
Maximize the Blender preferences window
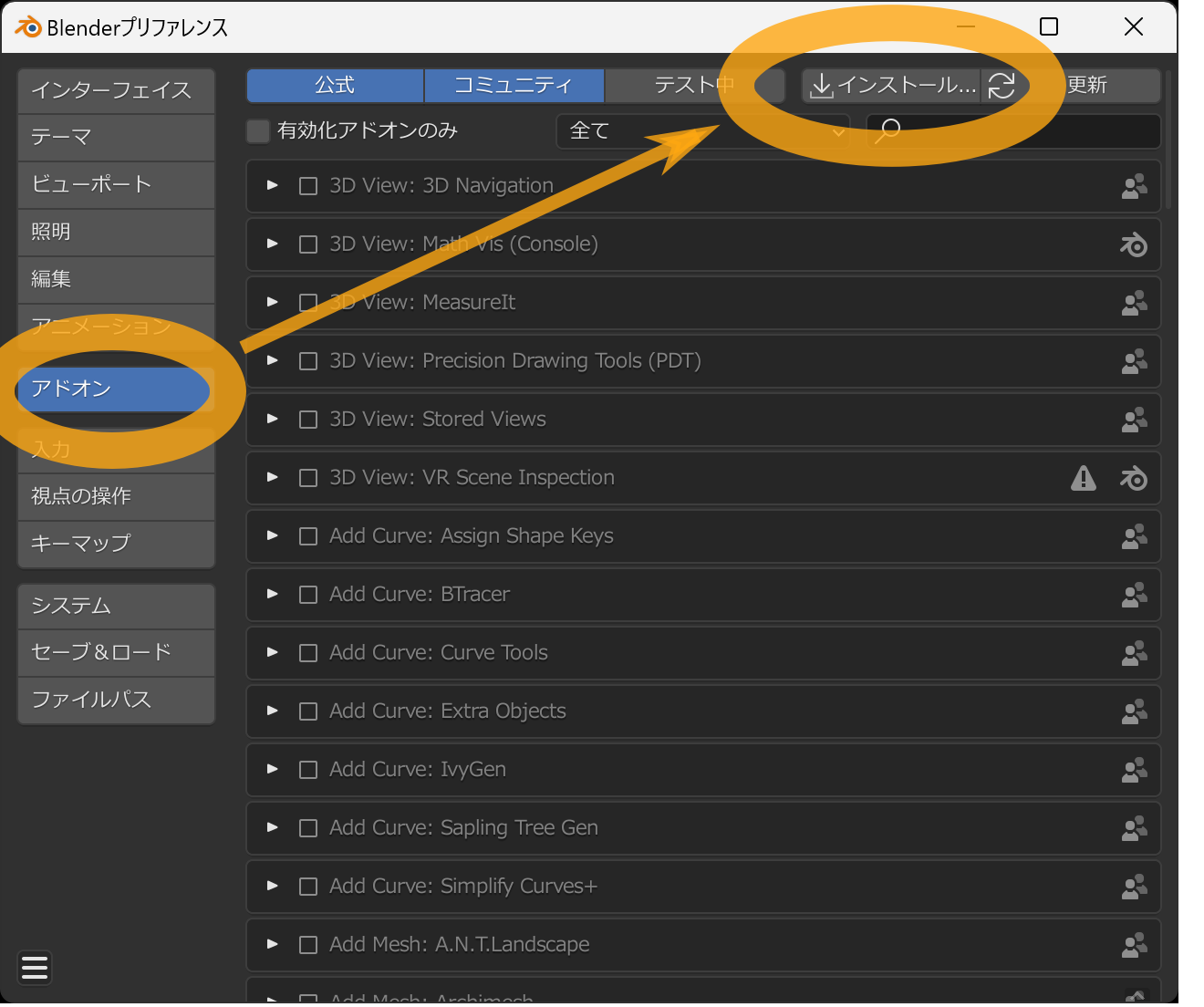[1049, 26]
